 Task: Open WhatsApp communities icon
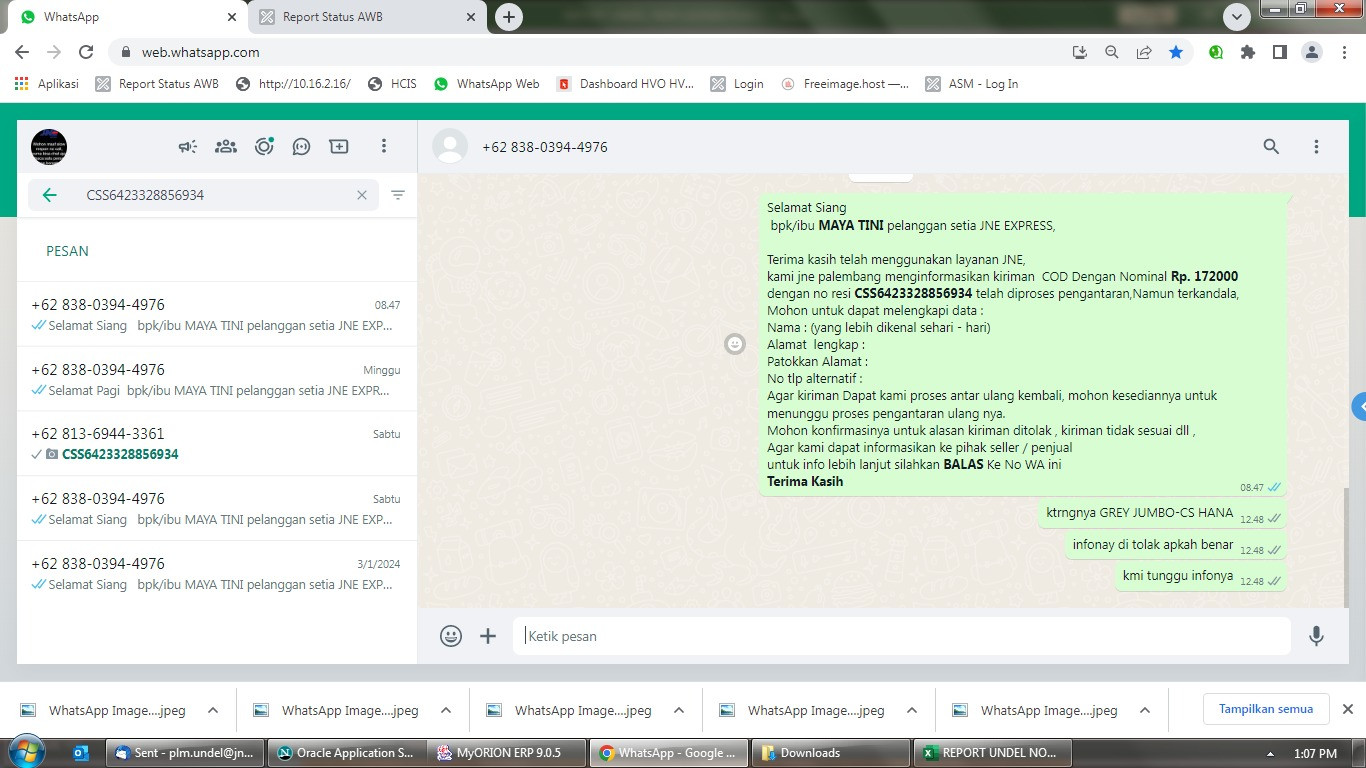(226, 147)
